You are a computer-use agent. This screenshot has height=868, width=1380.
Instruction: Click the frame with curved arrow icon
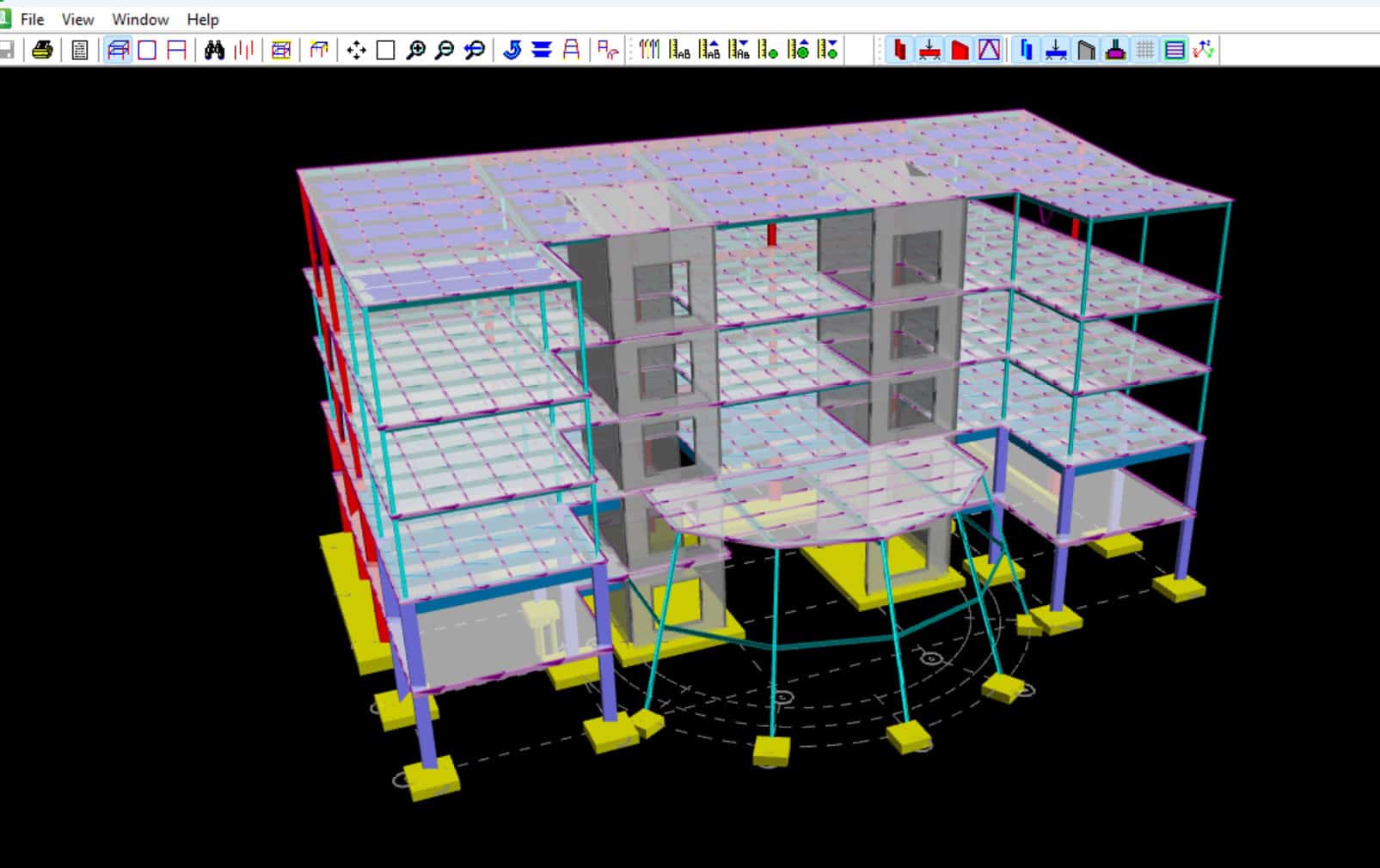point(608,50)
